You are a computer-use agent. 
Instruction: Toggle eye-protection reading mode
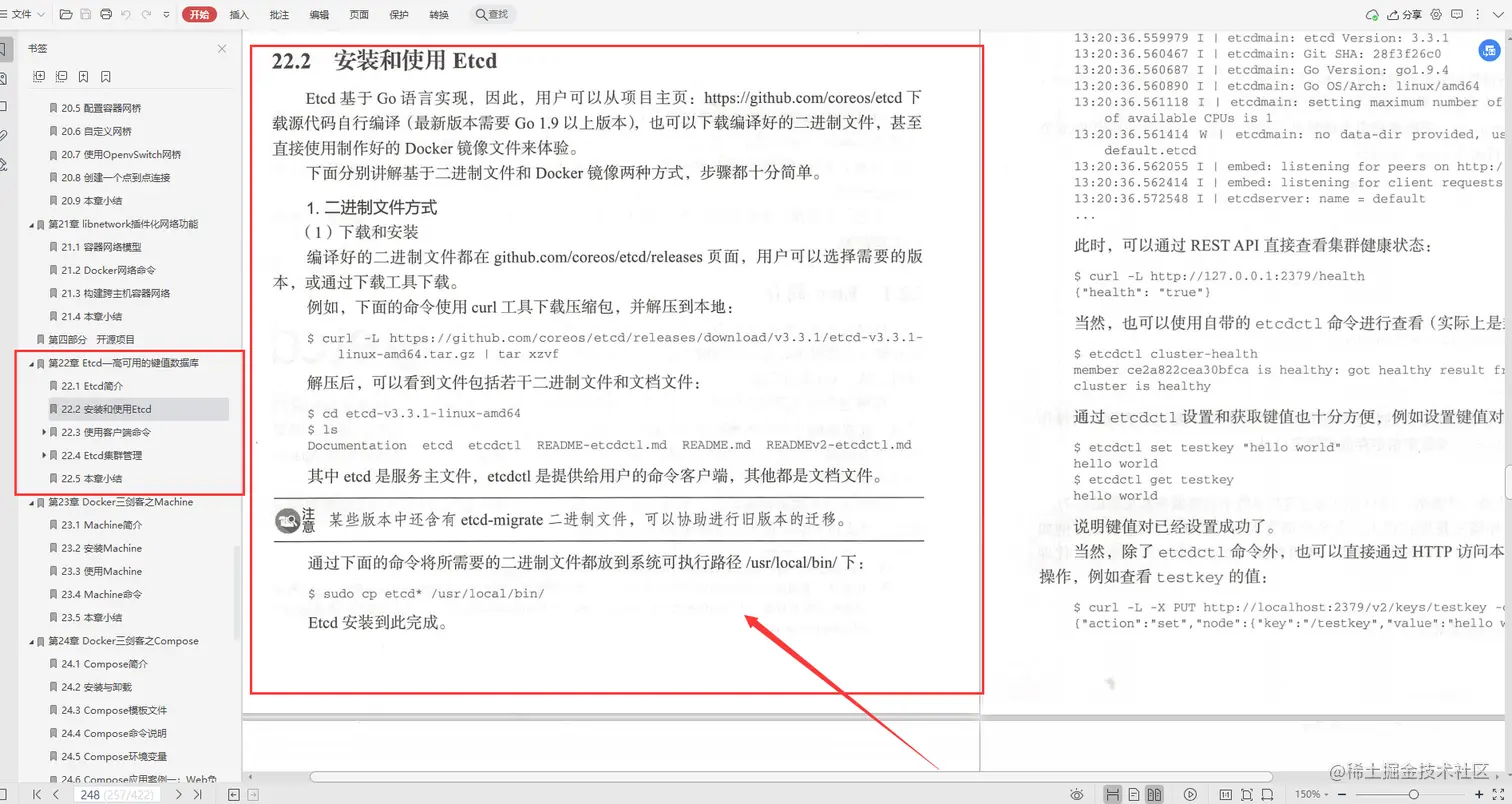[1077, 793]
